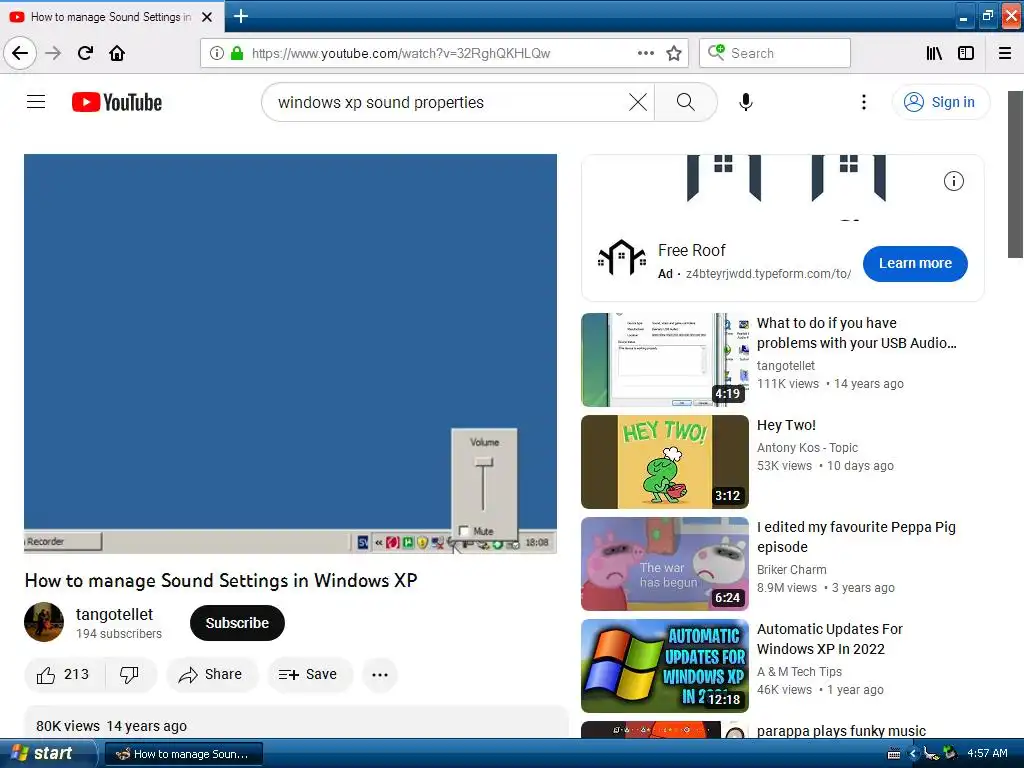Subscribe to tangotellet
The width and height of the screenshot is (1024, 768).
(237, 623)
